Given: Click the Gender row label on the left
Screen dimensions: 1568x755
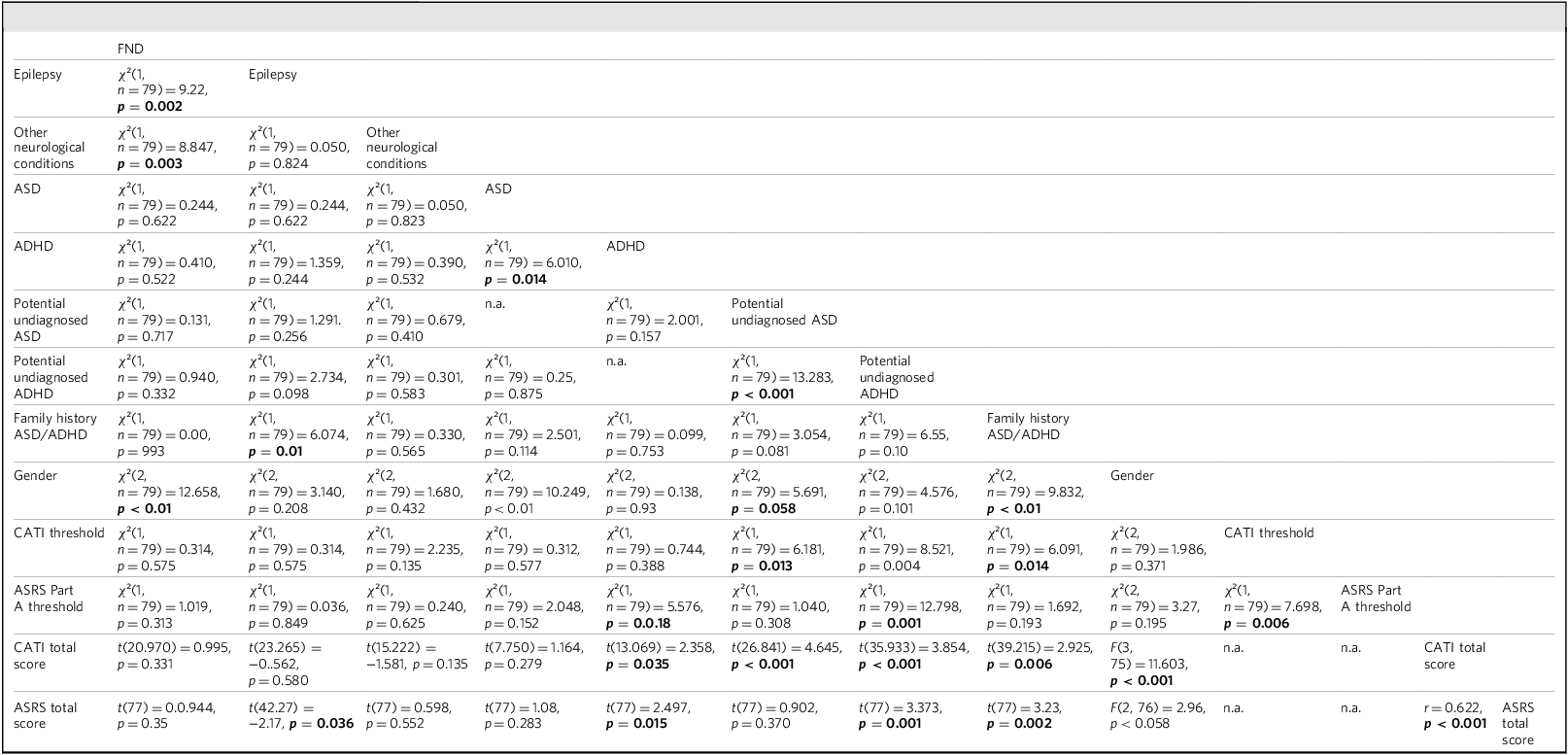Looking at the screenshot, I should [x=35, y=476].
